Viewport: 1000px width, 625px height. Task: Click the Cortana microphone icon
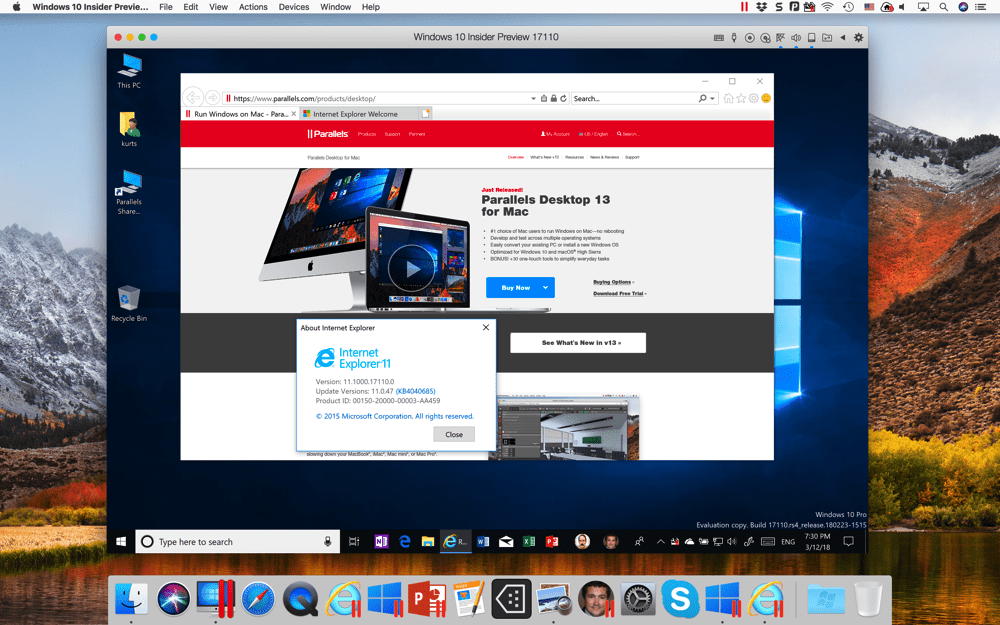coord(327,541)
